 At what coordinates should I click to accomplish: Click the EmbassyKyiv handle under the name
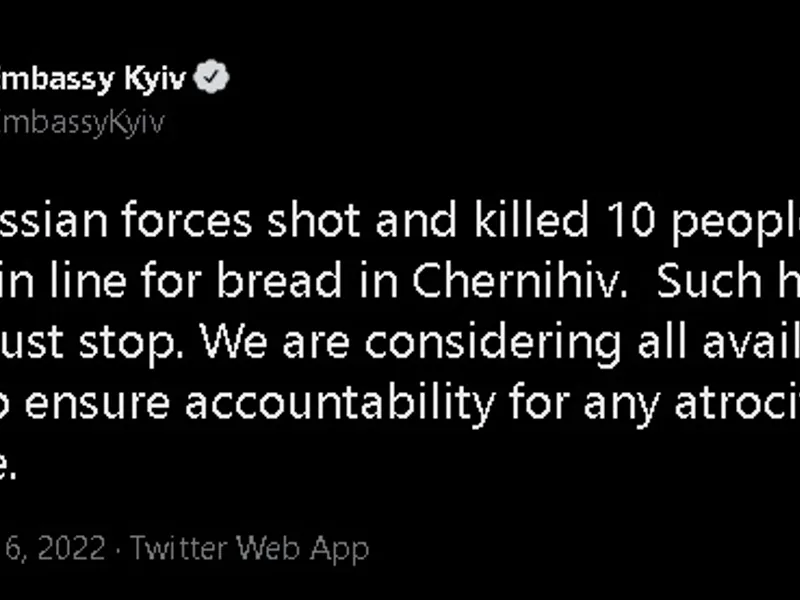point(82,122)
